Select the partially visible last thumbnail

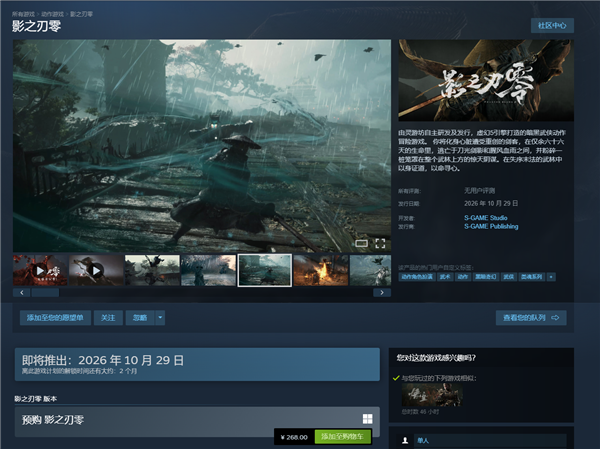[x=370, y=271]
